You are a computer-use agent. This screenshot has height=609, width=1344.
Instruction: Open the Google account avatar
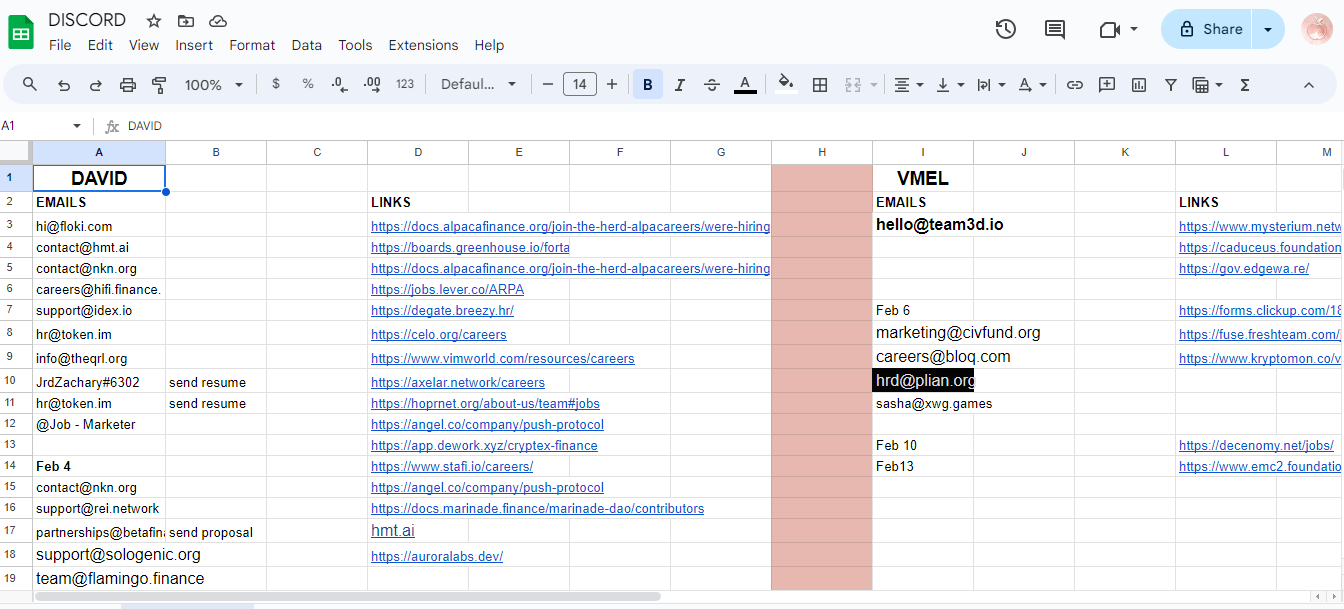click(1317, 29)
